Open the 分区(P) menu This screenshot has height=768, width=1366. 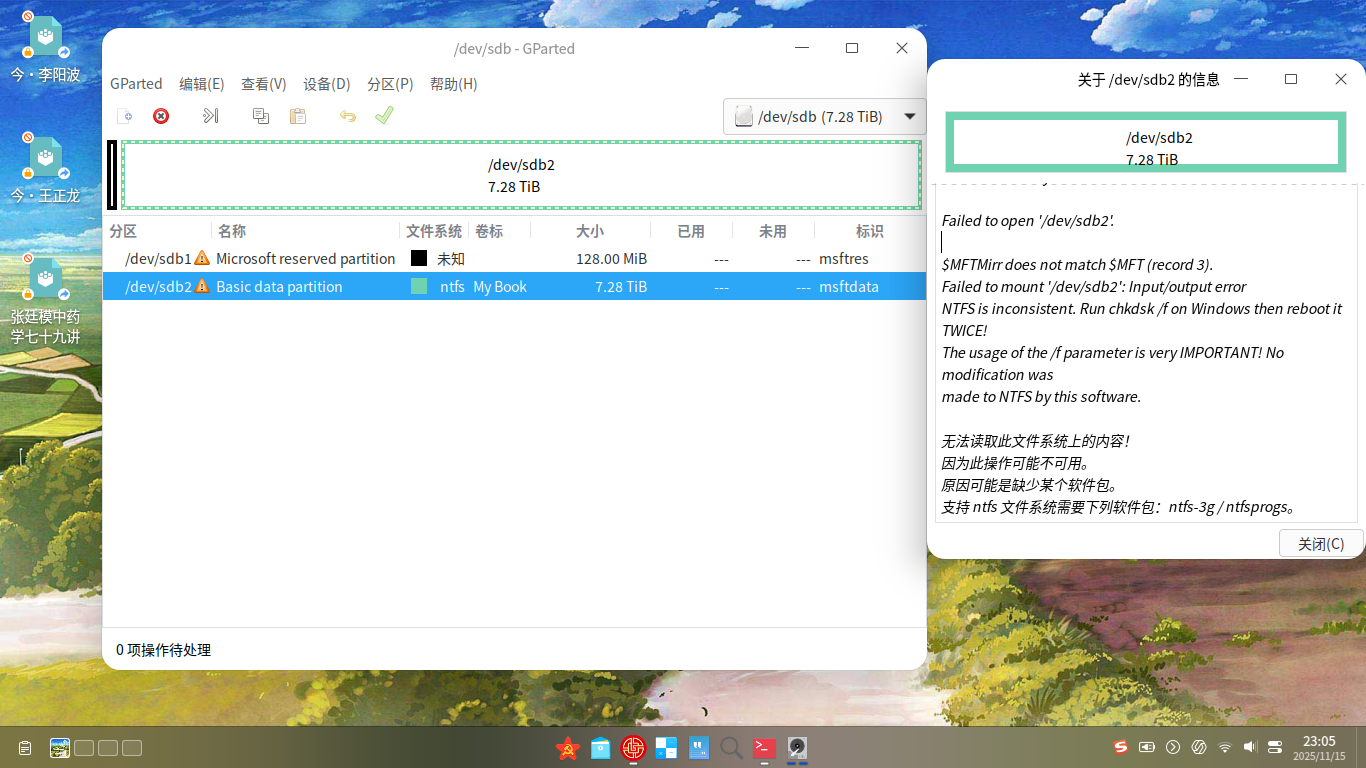tap(390, 84)
